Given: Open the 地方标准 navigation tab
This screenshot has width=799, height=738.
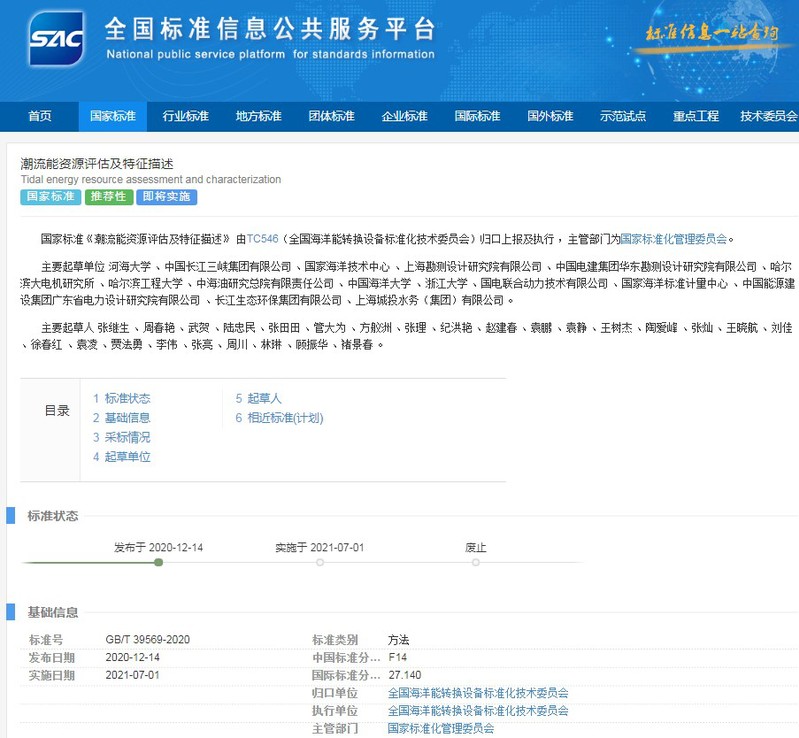Looking at the screenshot, I should [x=259, y=116].
